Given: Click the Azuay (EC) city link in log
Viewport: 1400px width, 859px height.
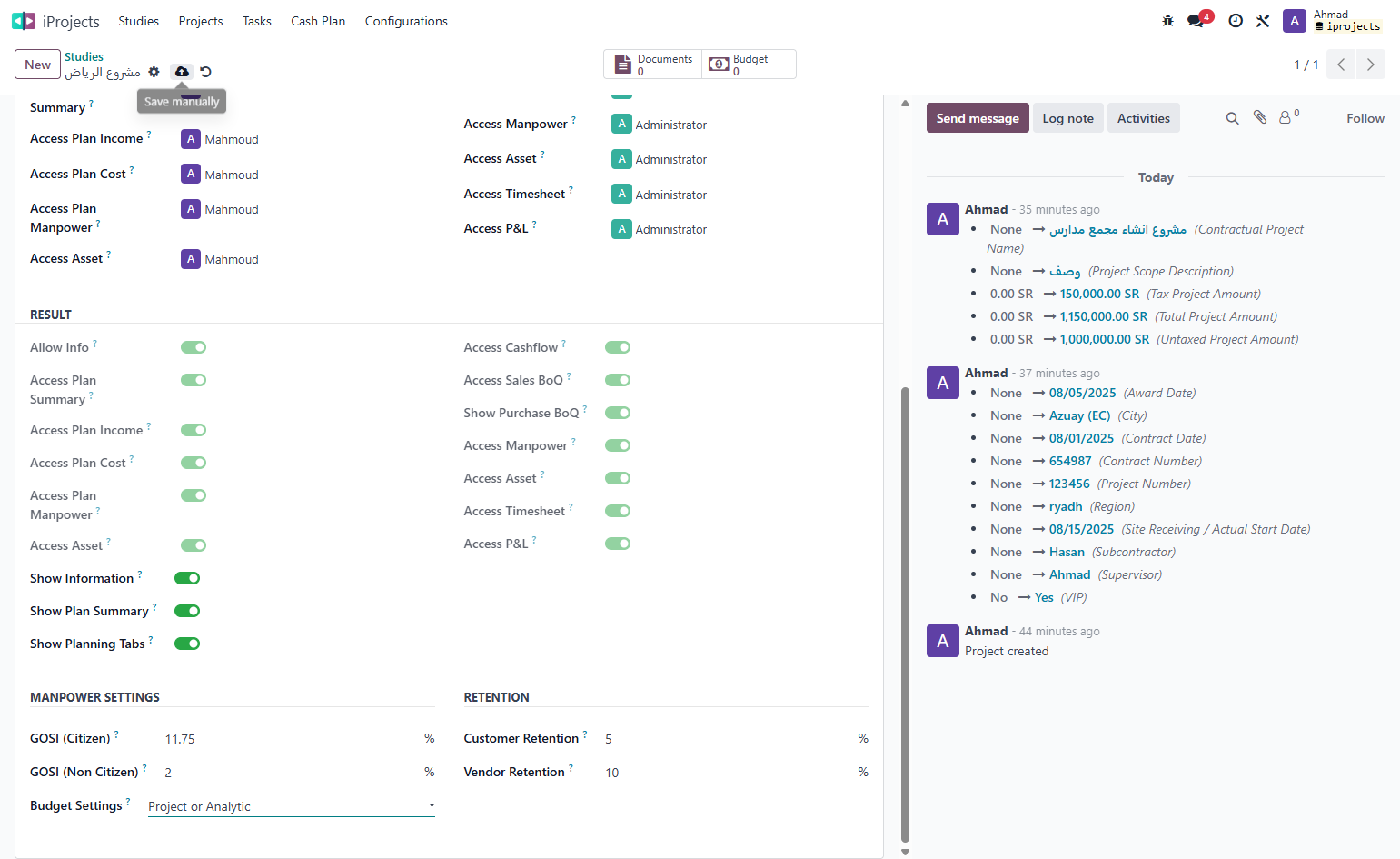Looking at the screenshot, I should (x=1079, y=415).
